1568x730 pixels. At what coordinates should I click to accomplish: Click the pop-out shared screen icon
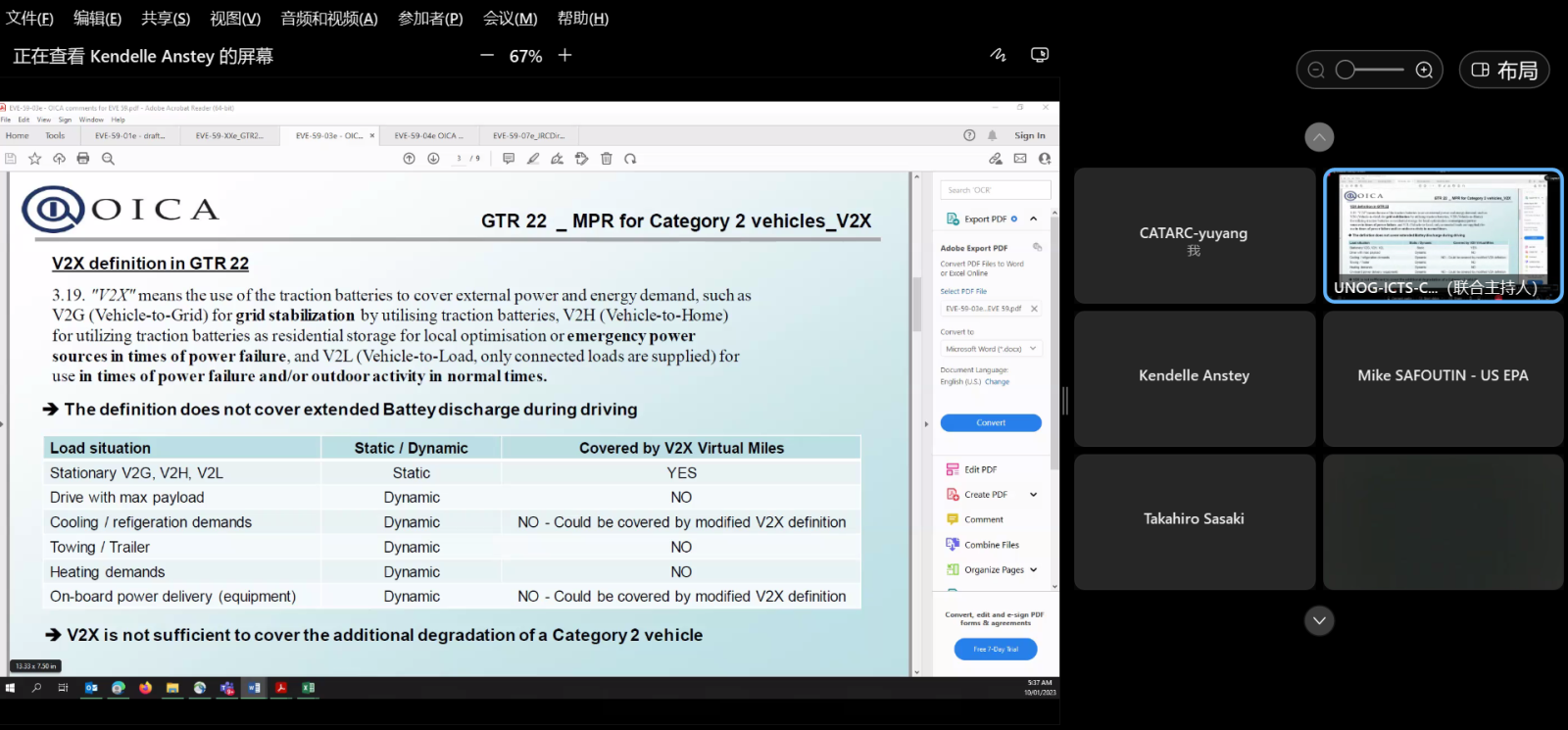1040,55
